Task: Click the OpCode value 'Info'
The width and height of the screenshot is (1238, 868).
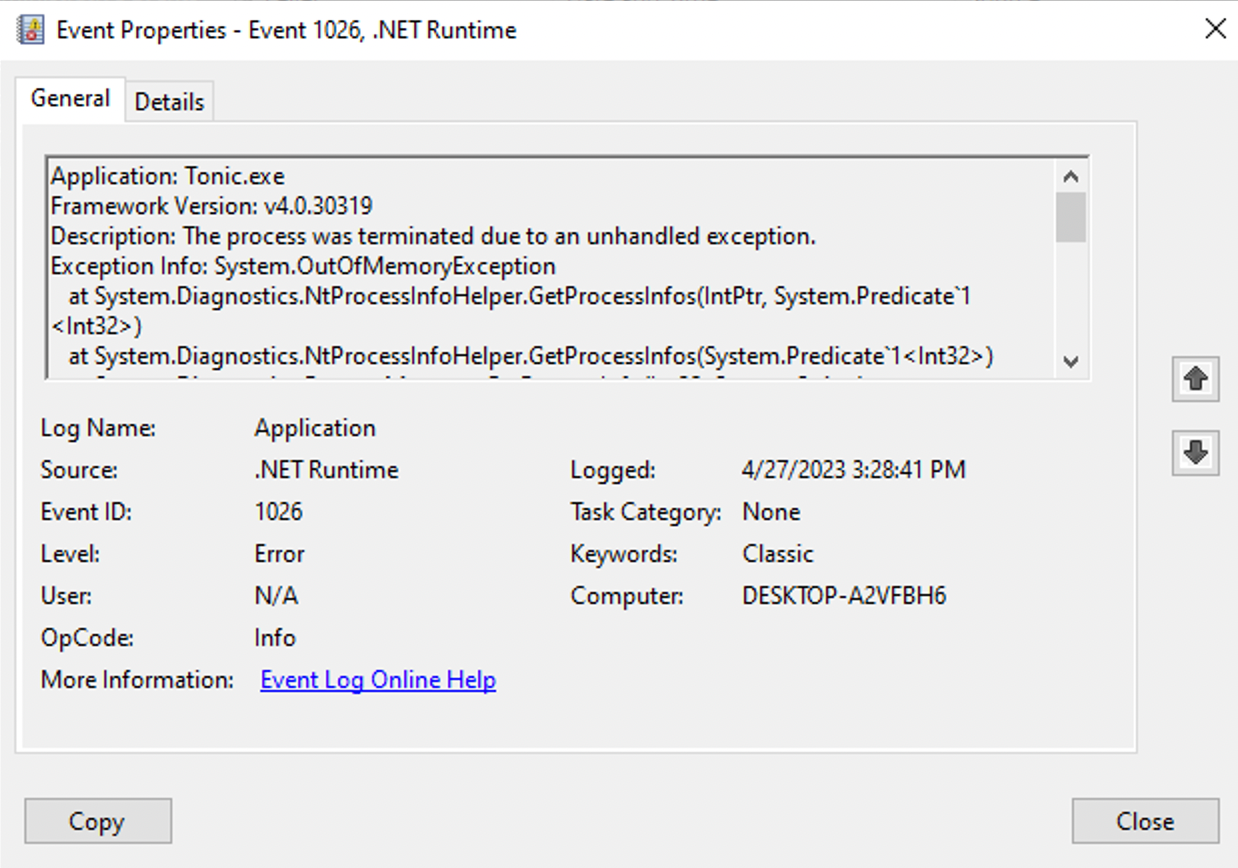Action: (275, 638)
